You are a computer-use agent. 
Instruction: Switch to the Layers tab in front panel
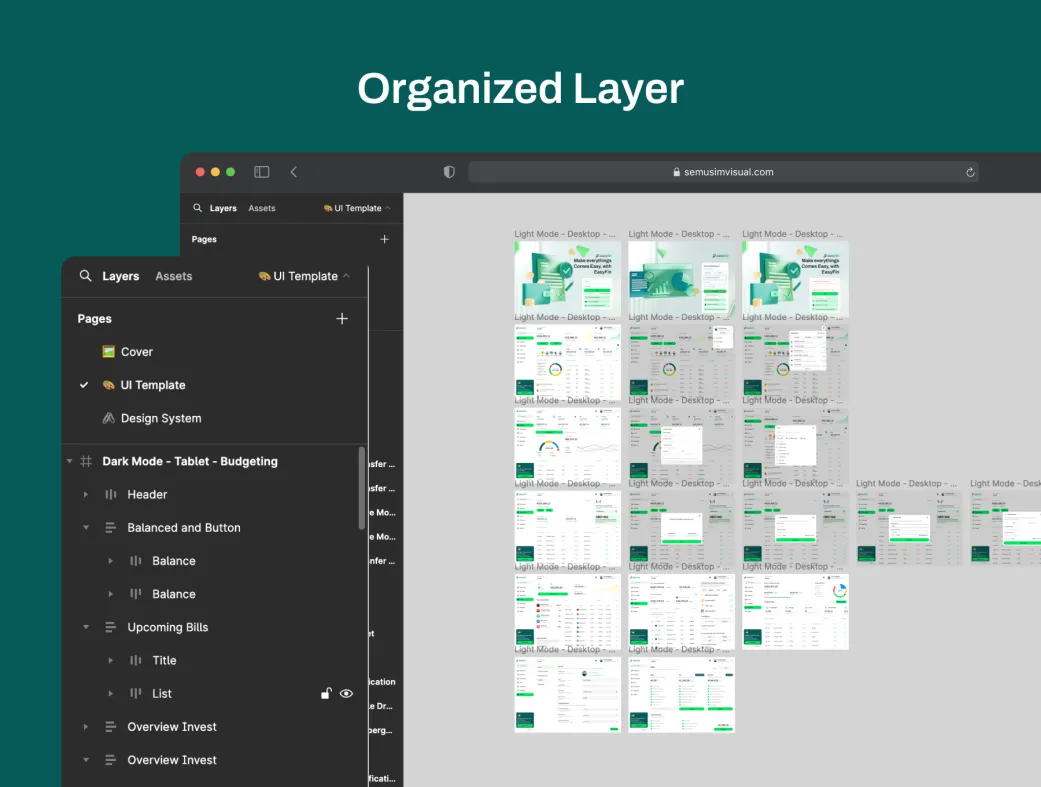coord(120,276)
